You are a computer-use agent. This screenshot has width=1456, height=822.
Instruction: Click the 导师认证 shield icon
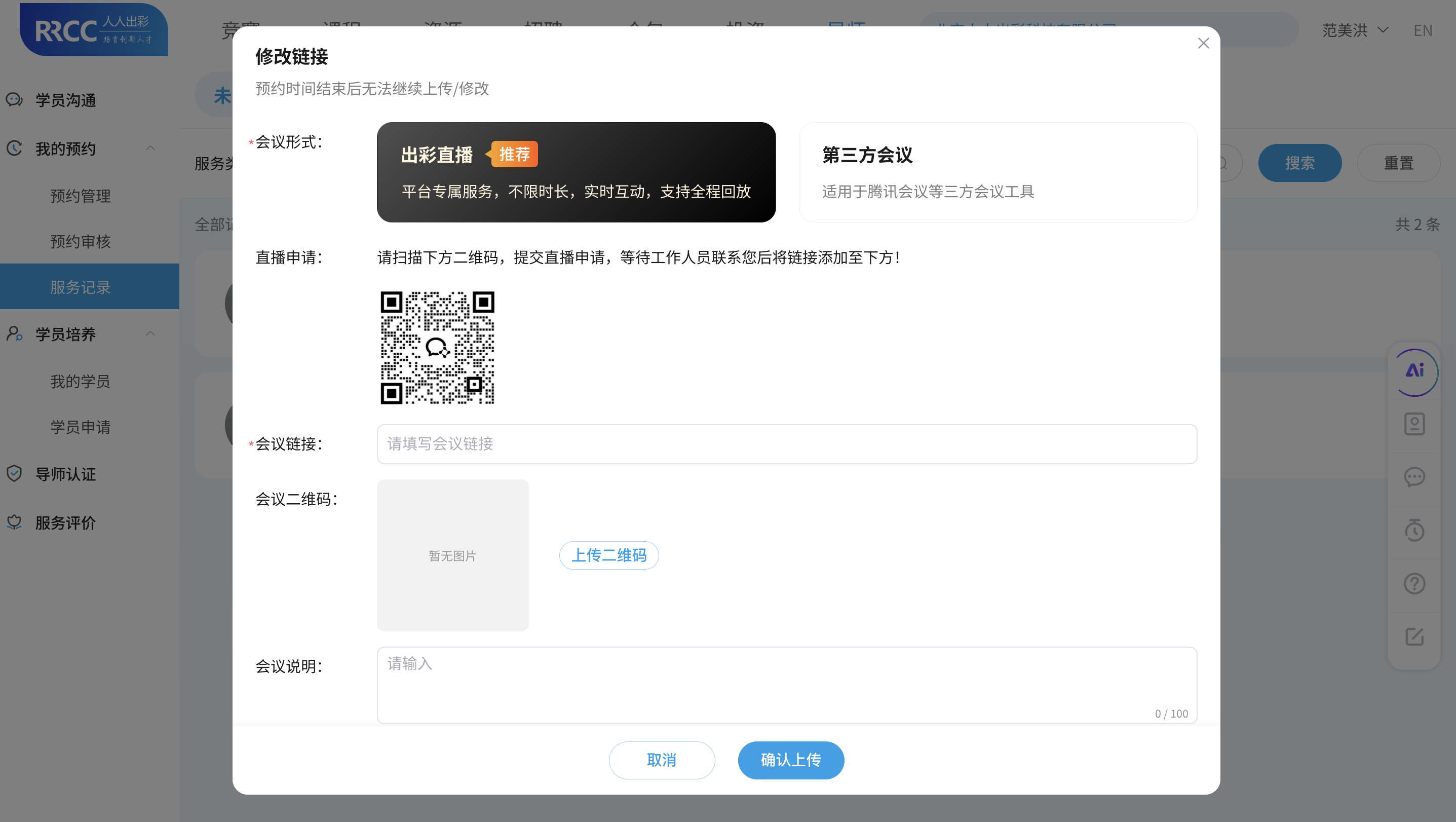[14, 474]
